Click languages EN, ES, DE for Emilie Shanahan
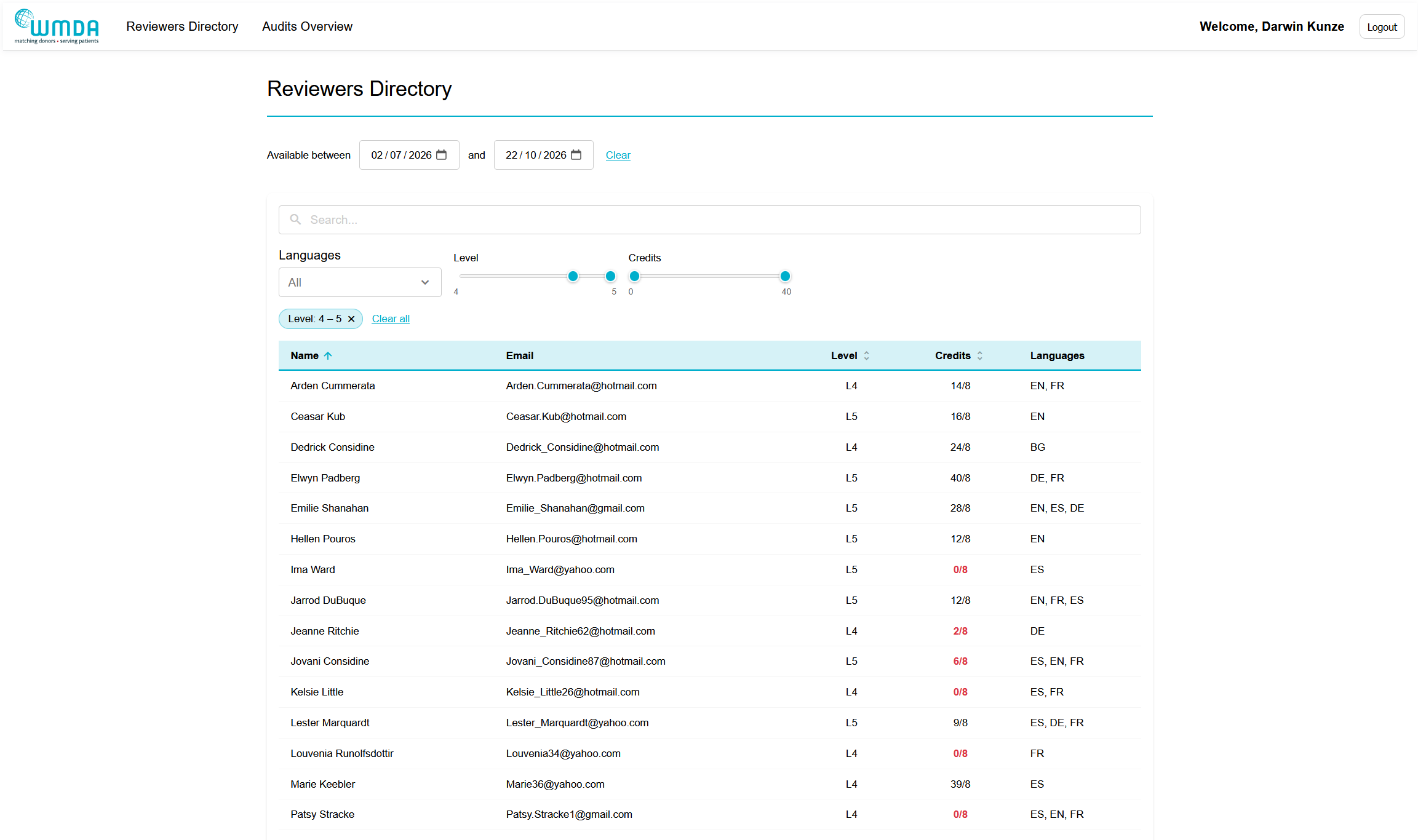1418x840 pixels. tap(1058, 508)
